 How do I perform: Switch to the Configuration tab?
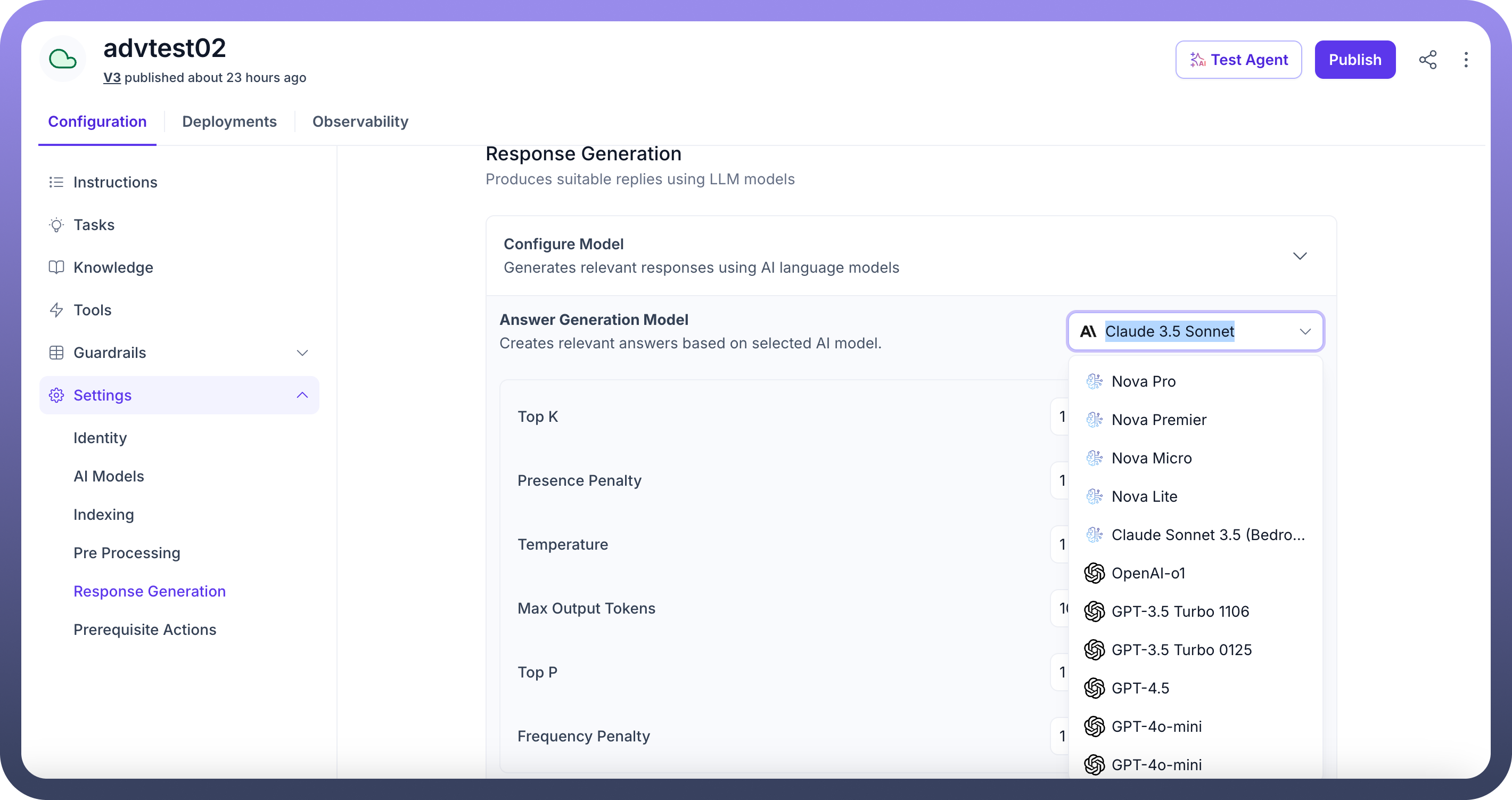click(x=97, y=121)
